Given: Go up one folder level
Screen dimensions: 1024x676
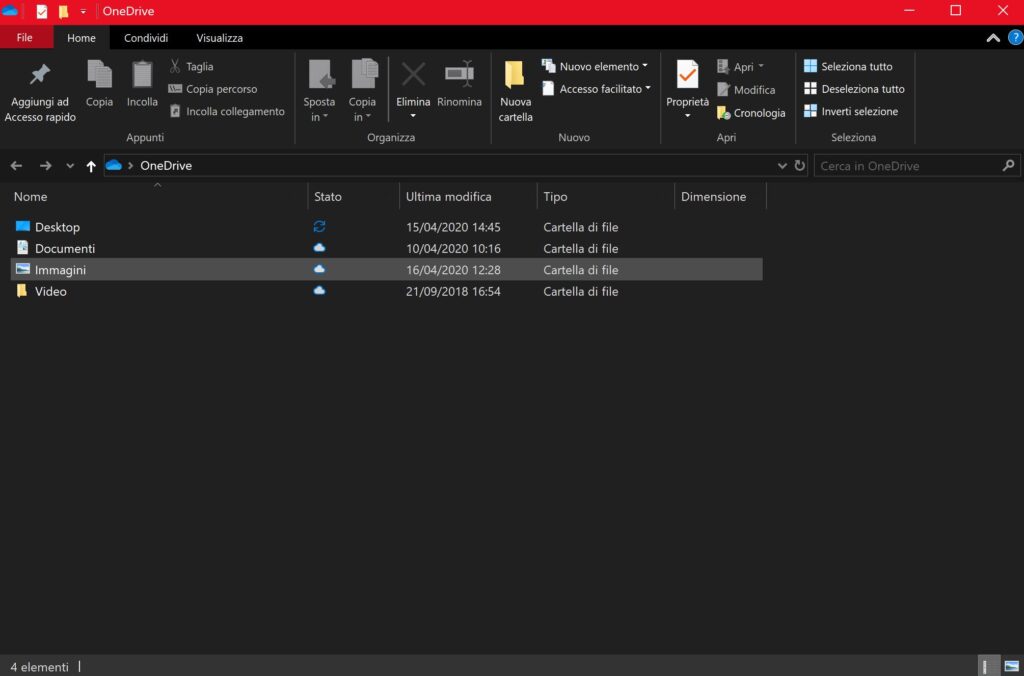Looking at the screenshot, I should click(x=91, y=166).
